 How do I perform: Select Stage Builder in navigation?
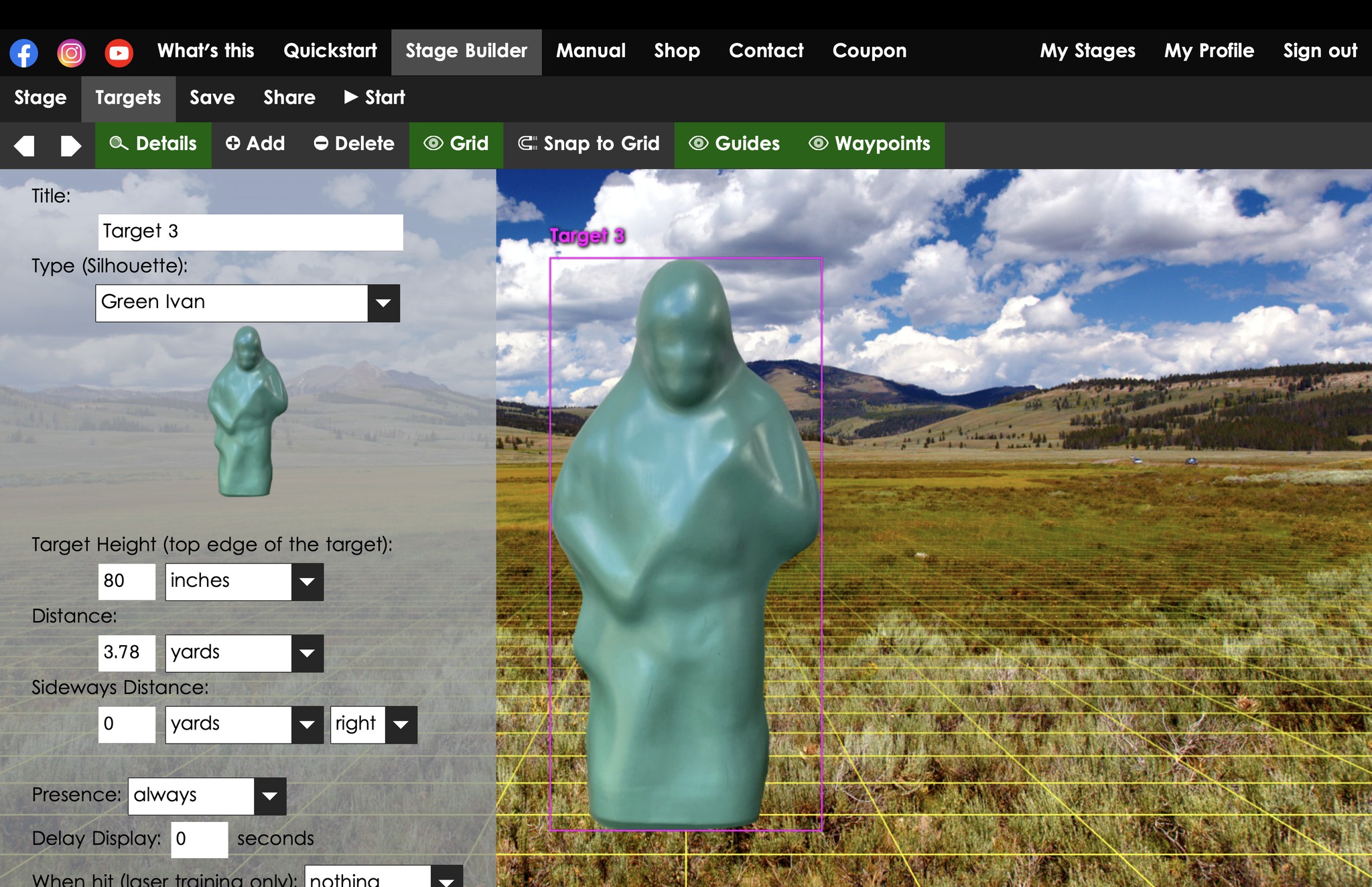(466, 52)
